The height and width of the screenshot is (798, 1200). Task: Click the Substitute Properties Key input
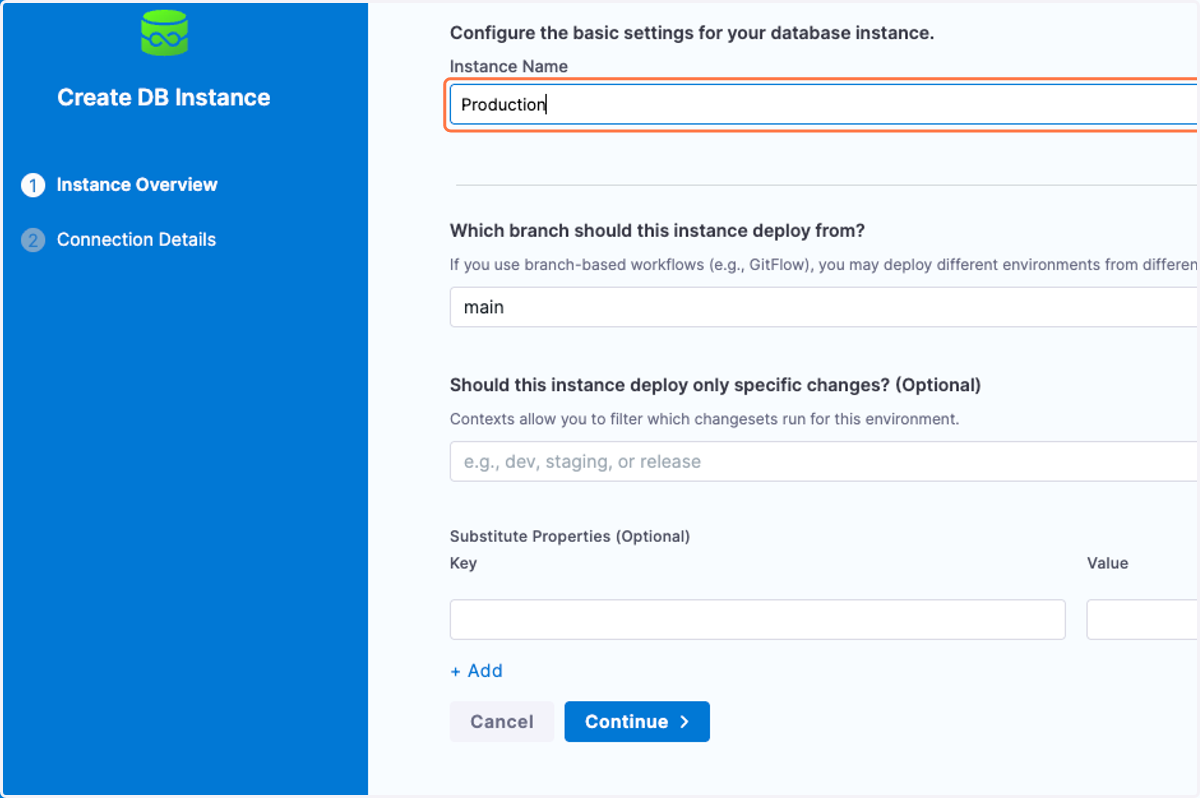coord(757,620)
